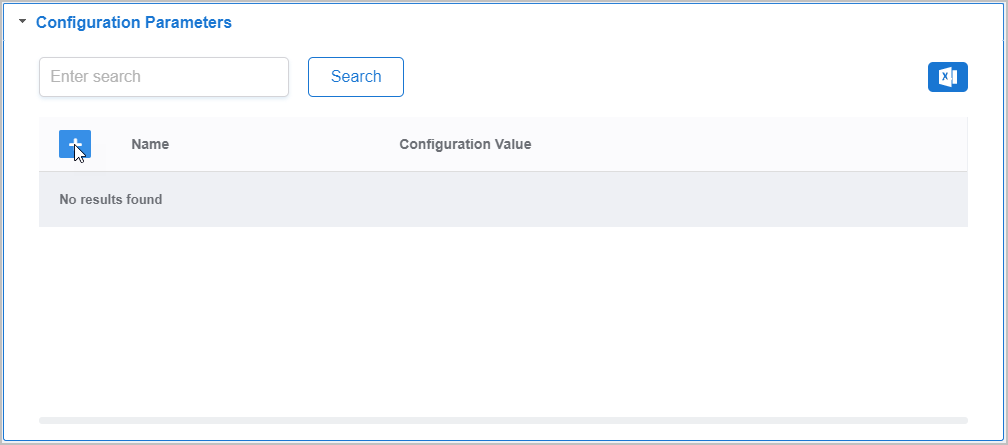The image size is (1008, 445).
Task: Click the gray scrollbar track at bottom
Action: tap(503, 420)
